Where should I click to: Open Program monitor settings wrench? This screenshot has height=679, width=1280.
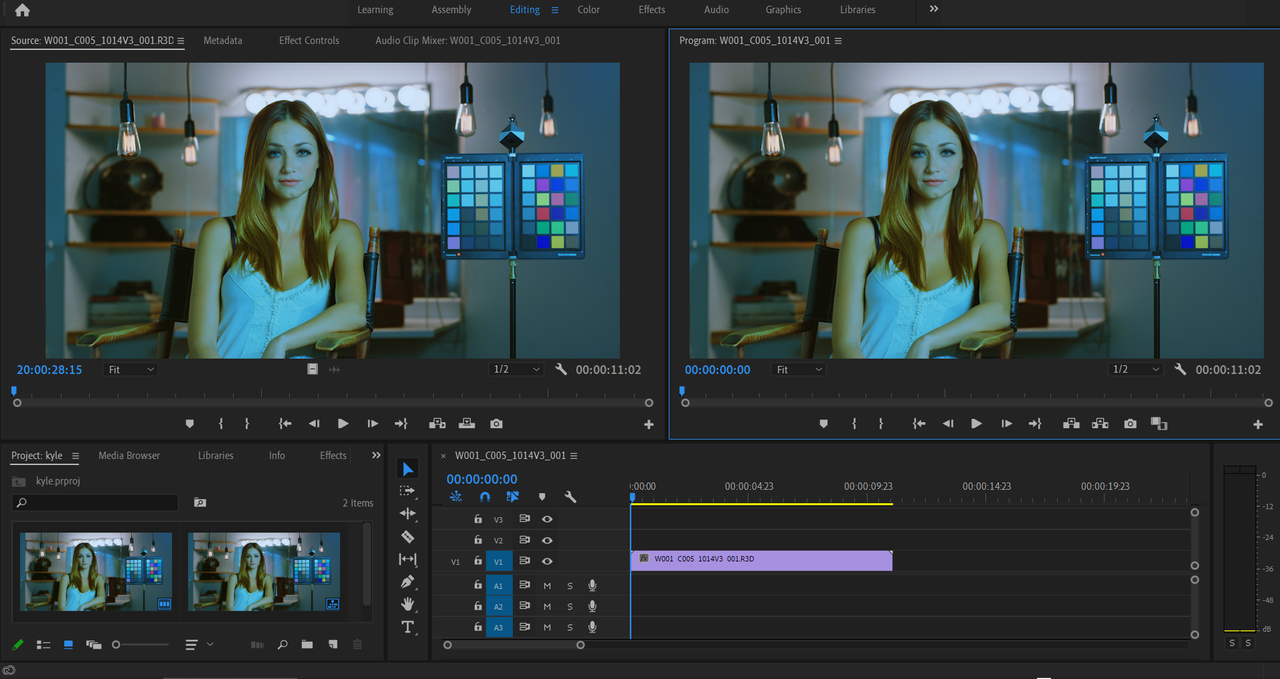(x=1180, y=369)
